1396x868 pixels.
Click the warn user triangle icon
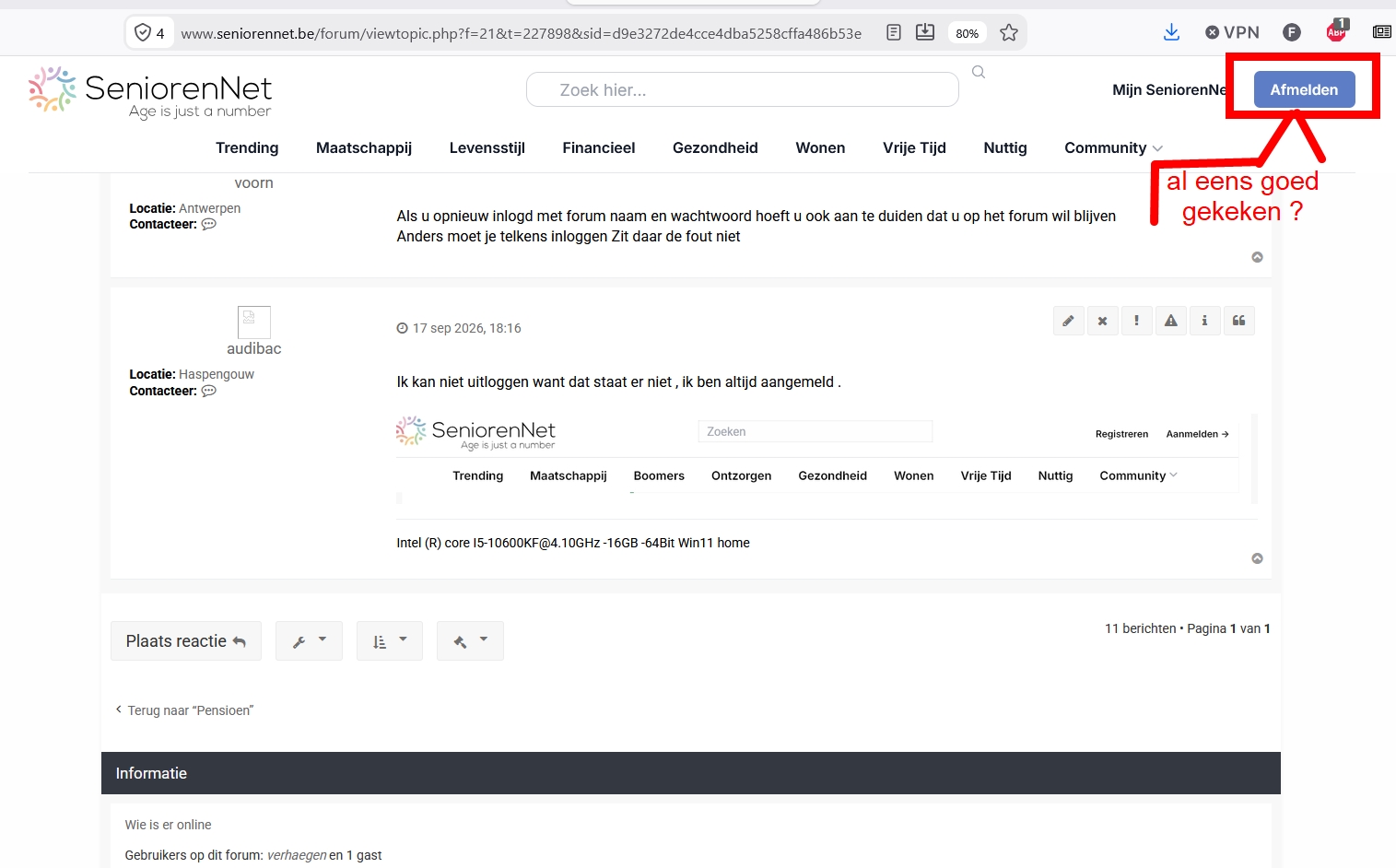1170,321
